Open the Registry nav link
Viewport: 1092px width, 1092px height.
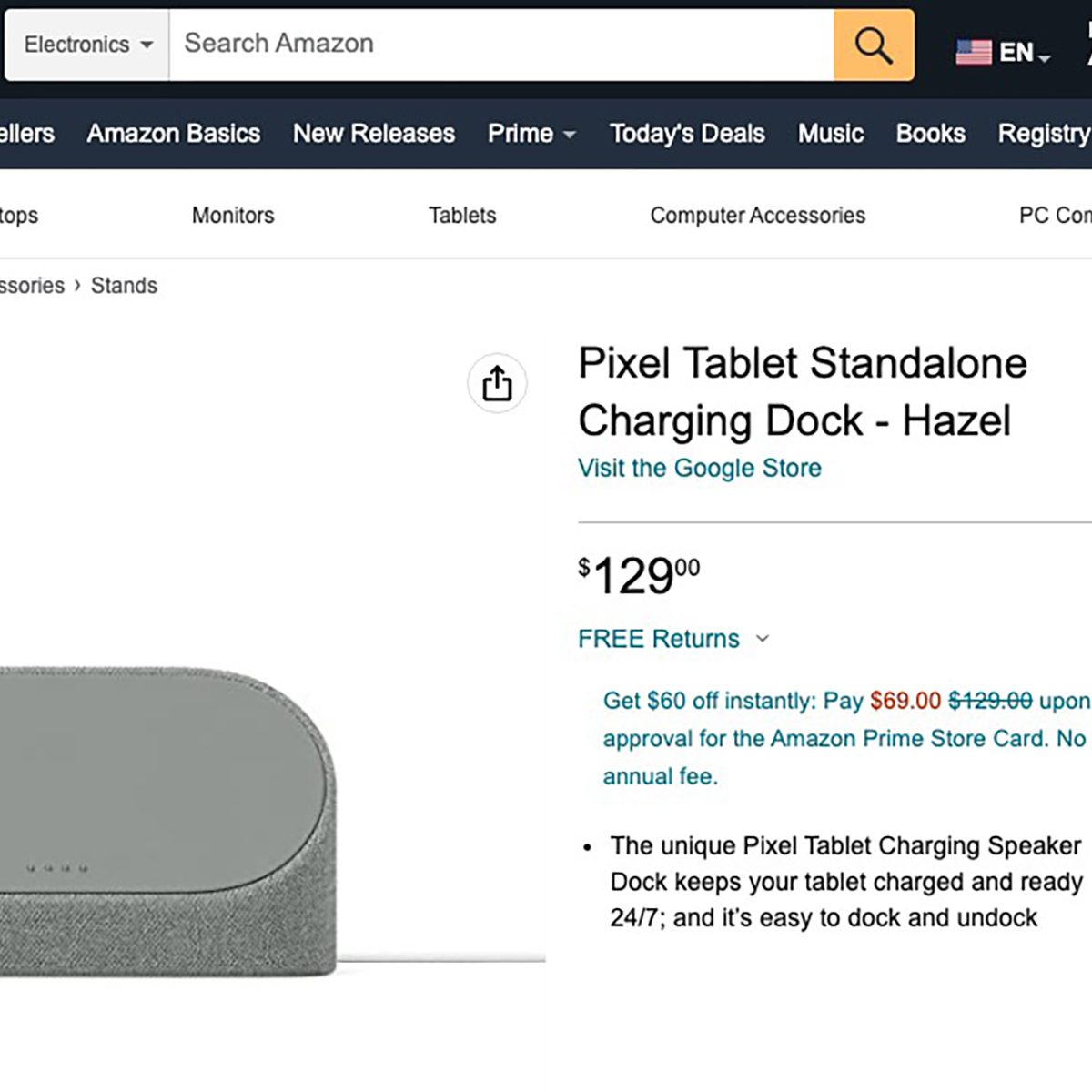(x=1044, y=134)
